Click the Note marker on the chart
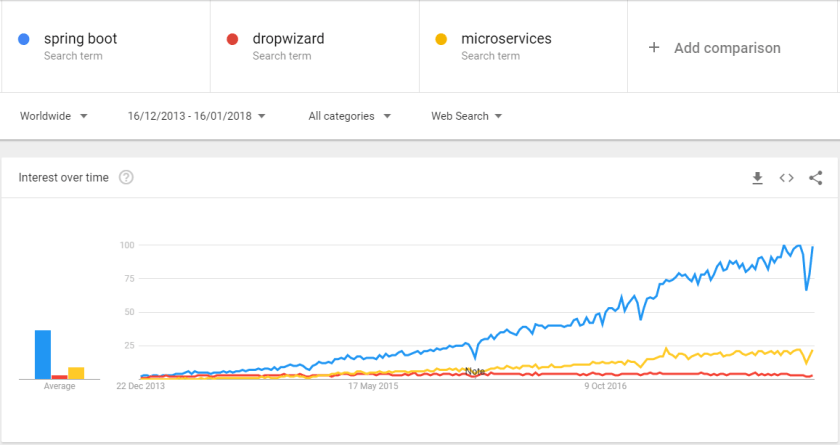The image size is (840, 445). 476,371
